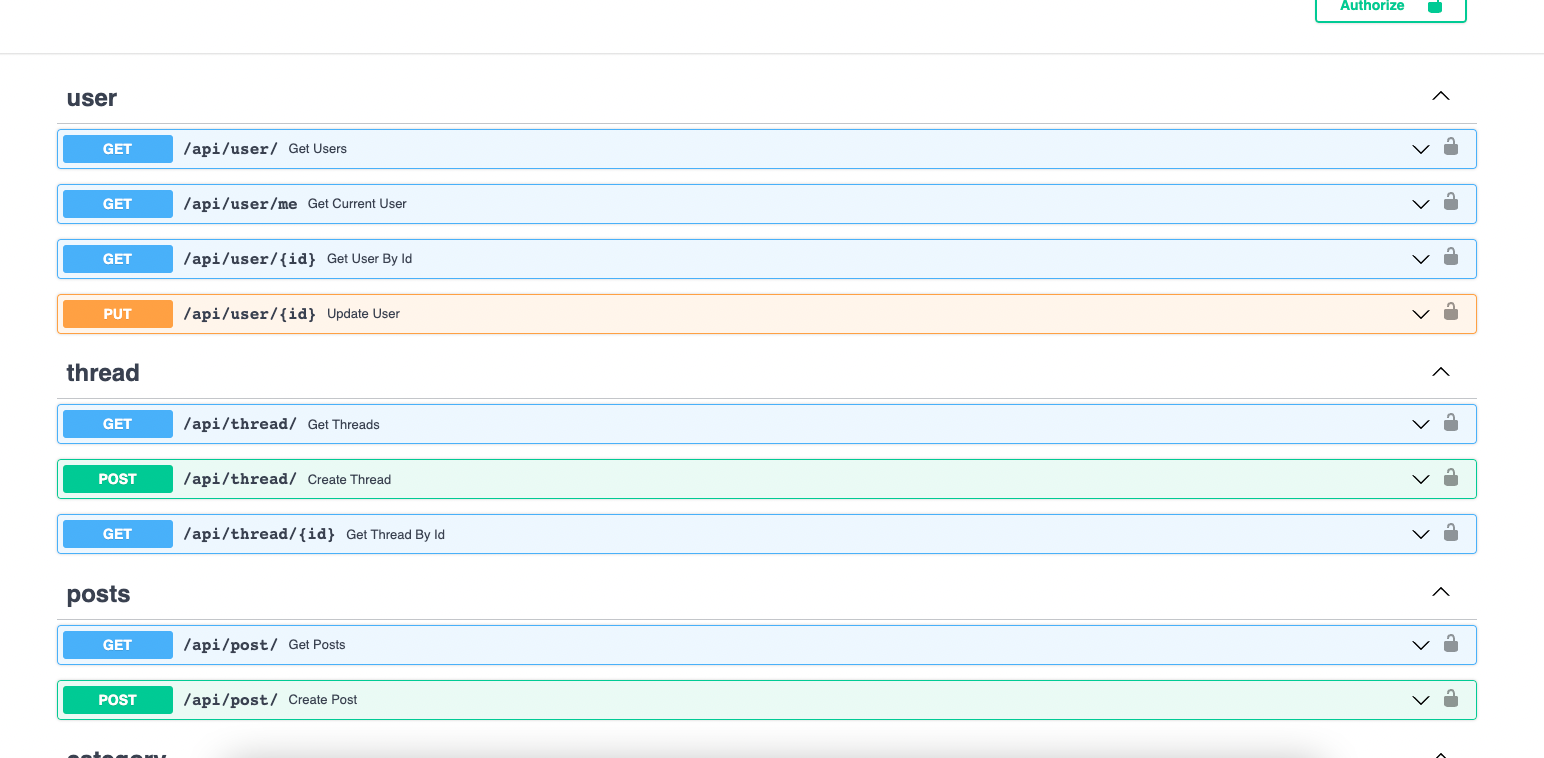Click lock icon on Get Threads row
The image size is (1544, 758).
1450,422
